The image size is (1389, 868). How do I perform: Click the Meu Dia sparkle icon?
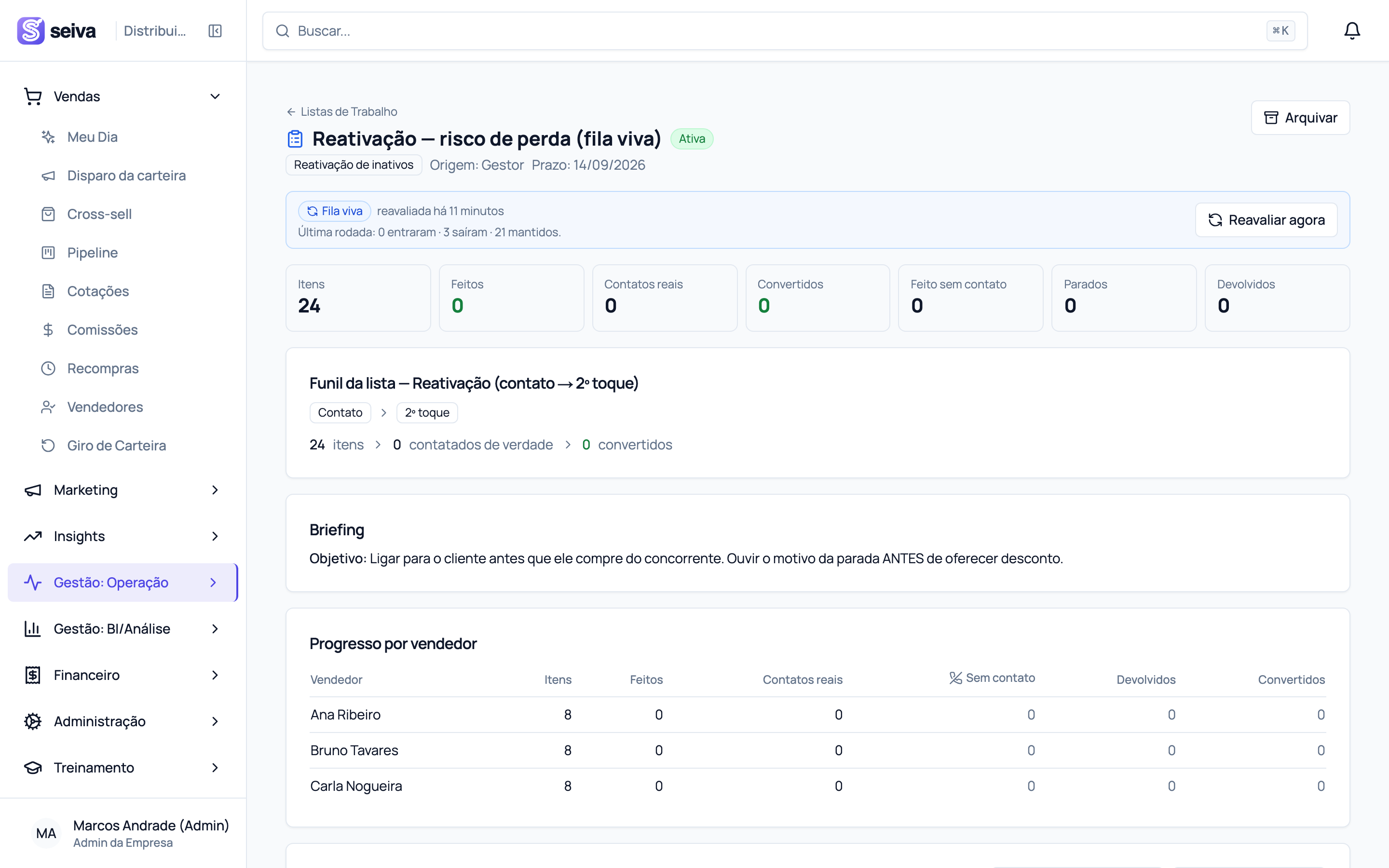[48, 137]
